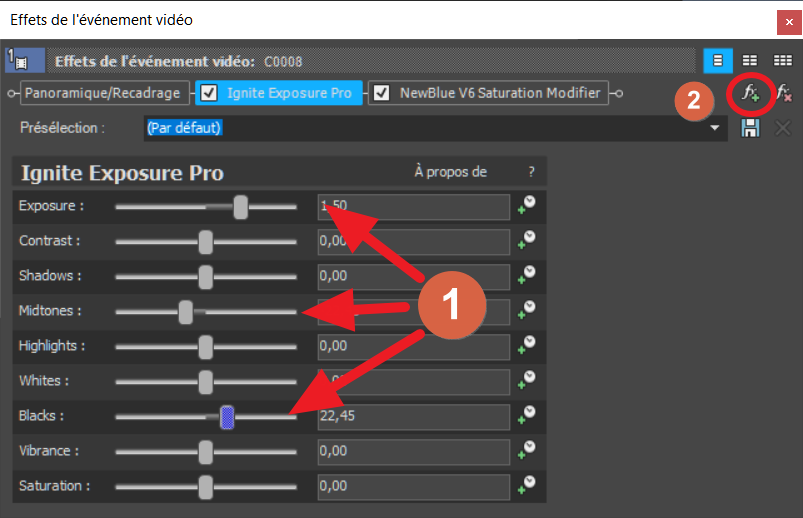This screenshot has height=518, width=803.
Task: Delete preset with the X icon
Action: 783,128
